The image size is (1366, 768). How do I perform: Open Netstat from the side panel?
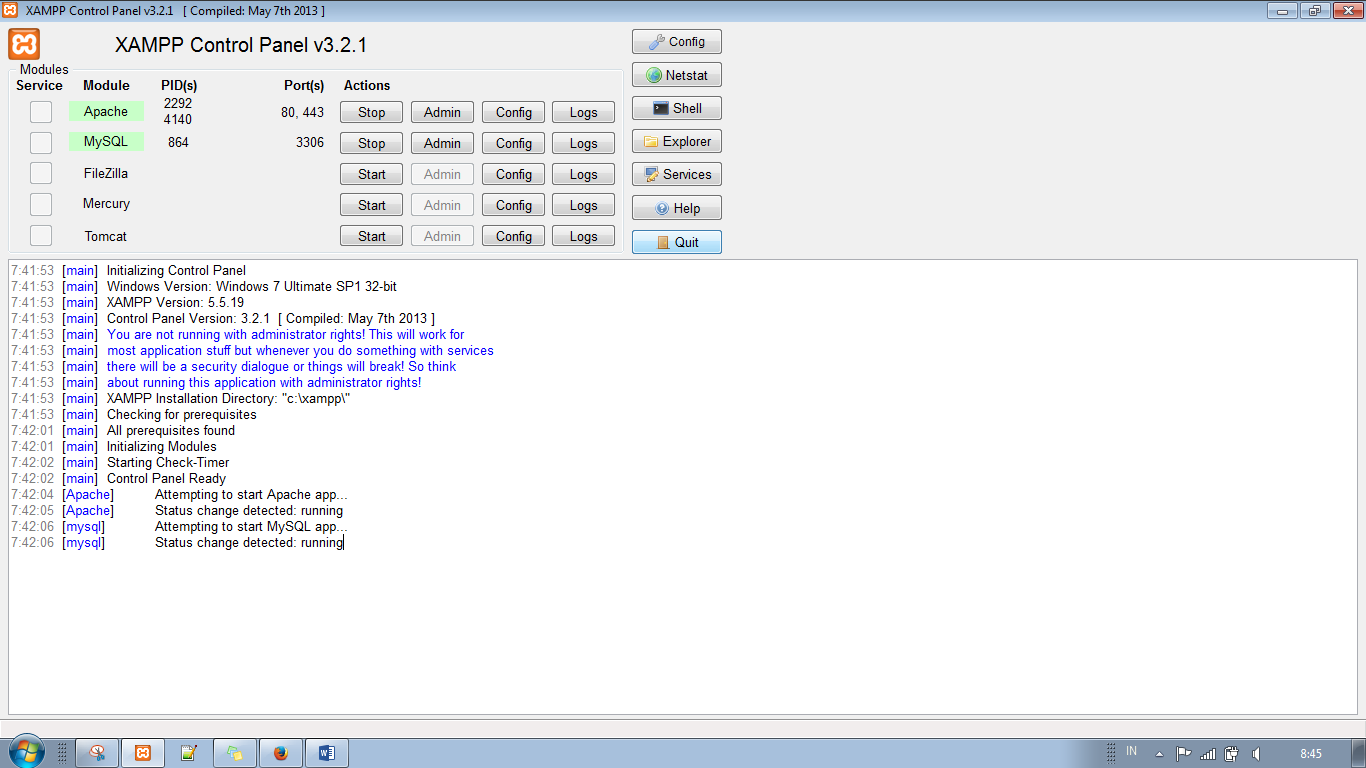(676, 74)
